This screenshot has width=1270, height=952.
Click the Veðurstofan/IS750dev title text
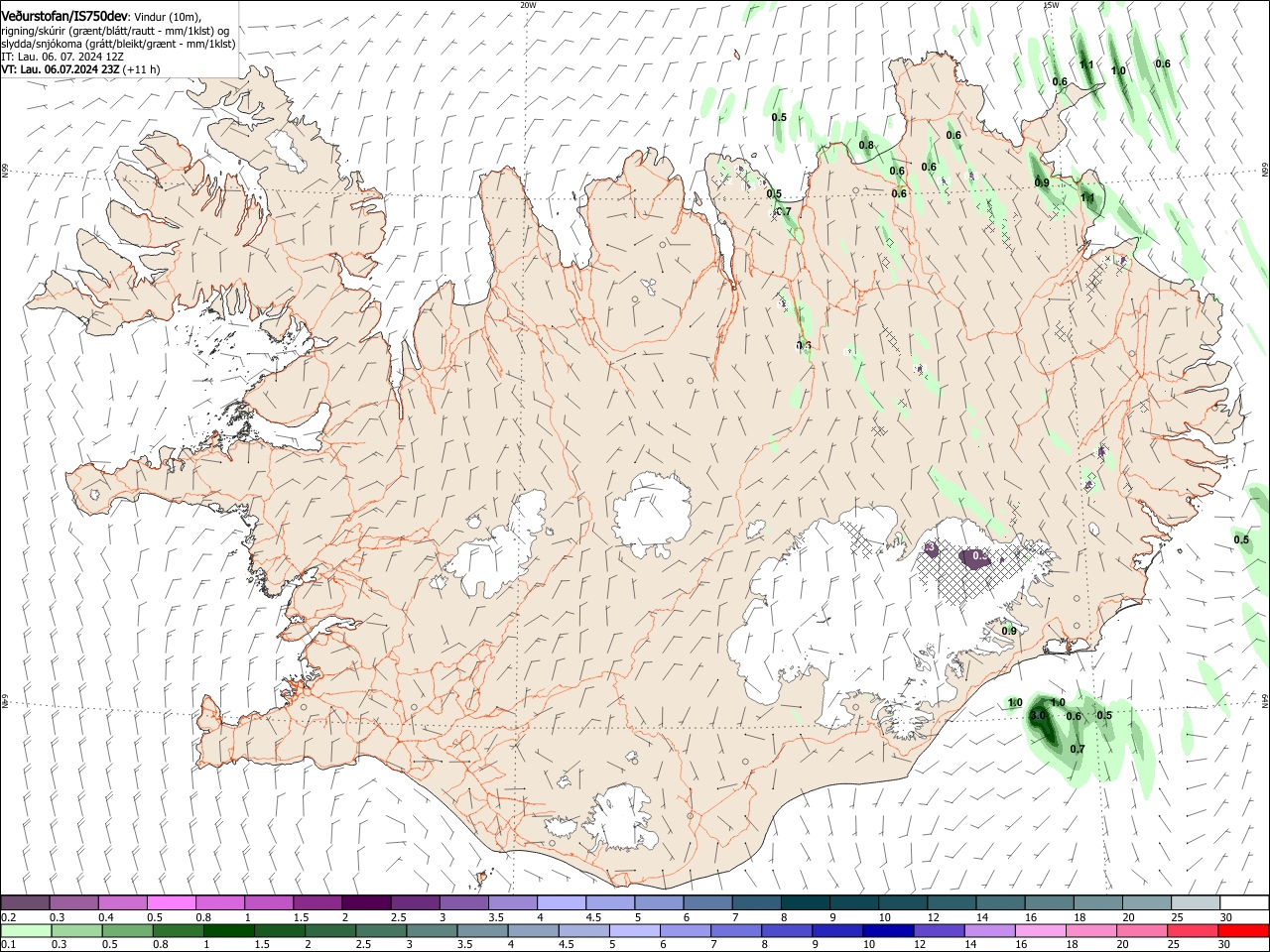64,16
